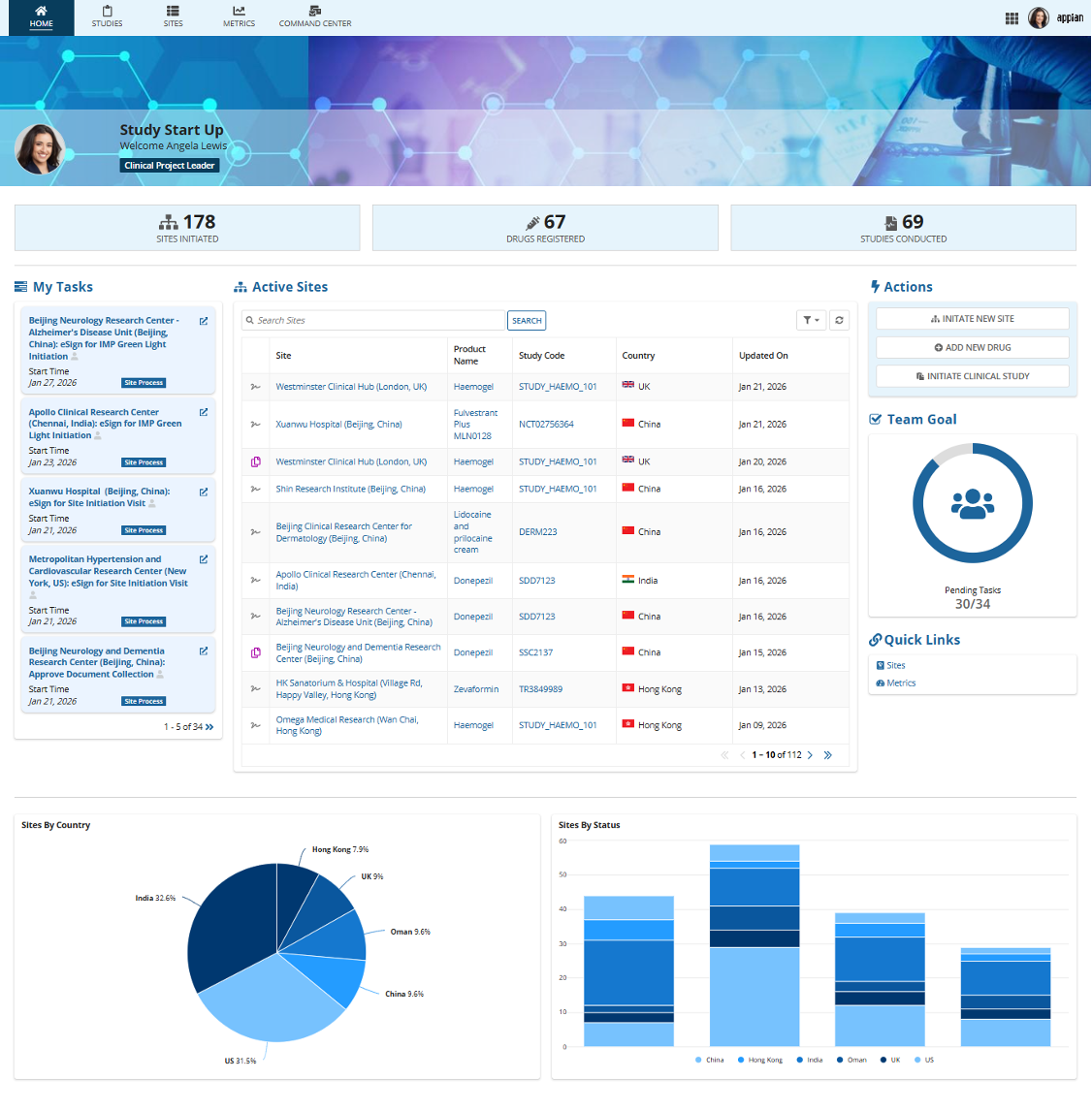Viewport: 1092px width, 1111px height.
Task: Open Apollo Clinical Research Center task link icon
Action: coord(204,412)
